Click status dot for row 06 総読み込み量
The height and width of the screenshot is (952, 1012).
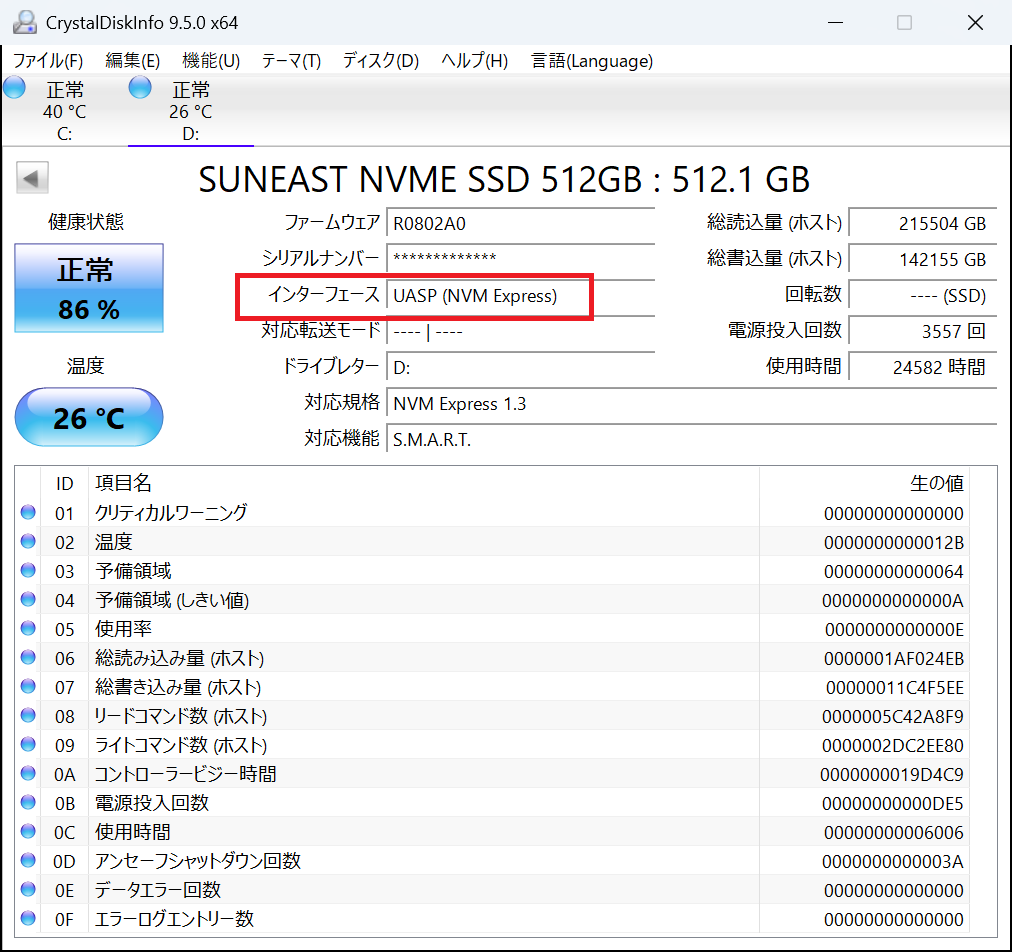coord(28,658)
